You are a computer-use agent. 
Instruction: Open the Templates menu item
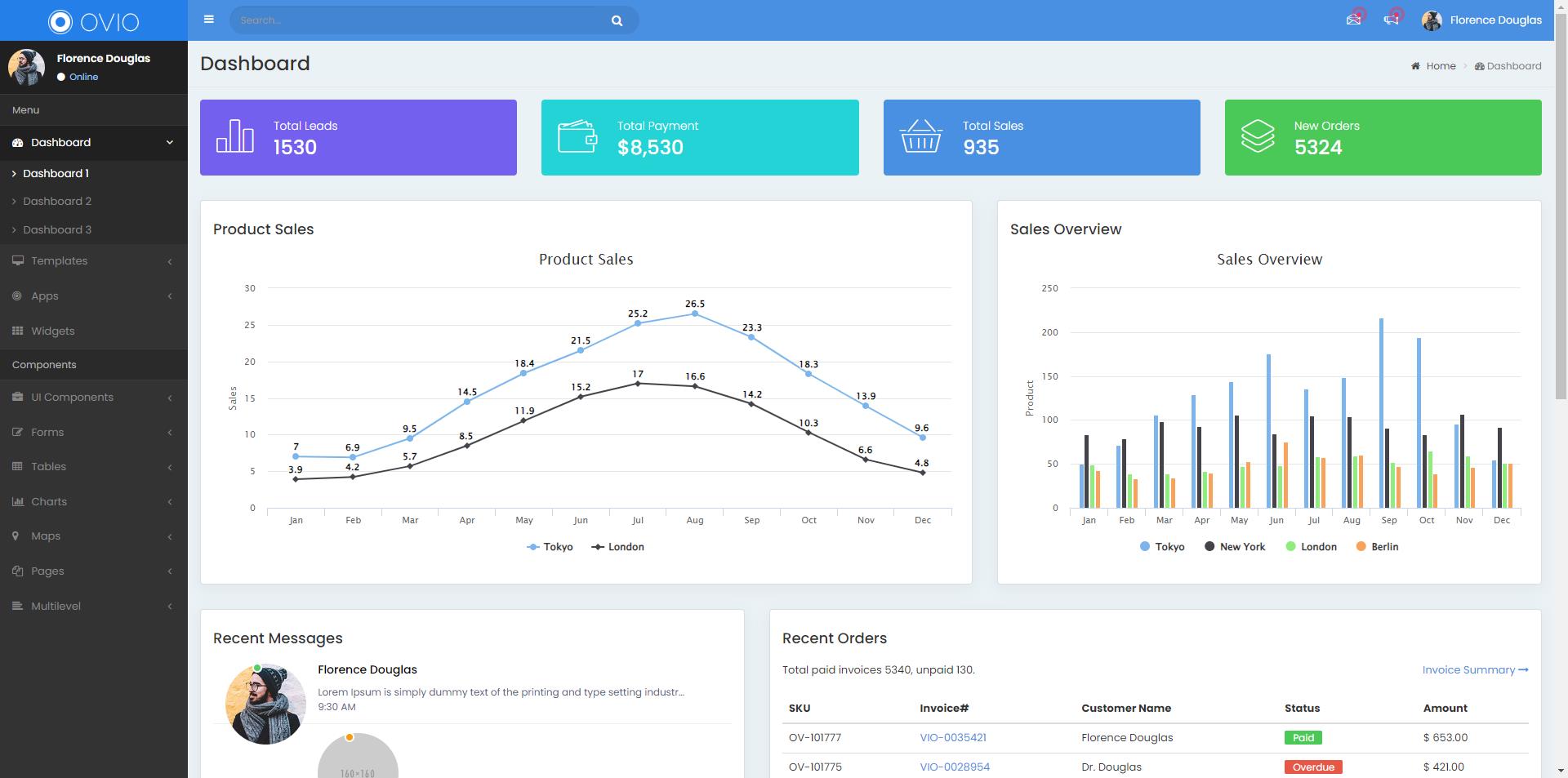pyautogui.click(x=94, y=261)
